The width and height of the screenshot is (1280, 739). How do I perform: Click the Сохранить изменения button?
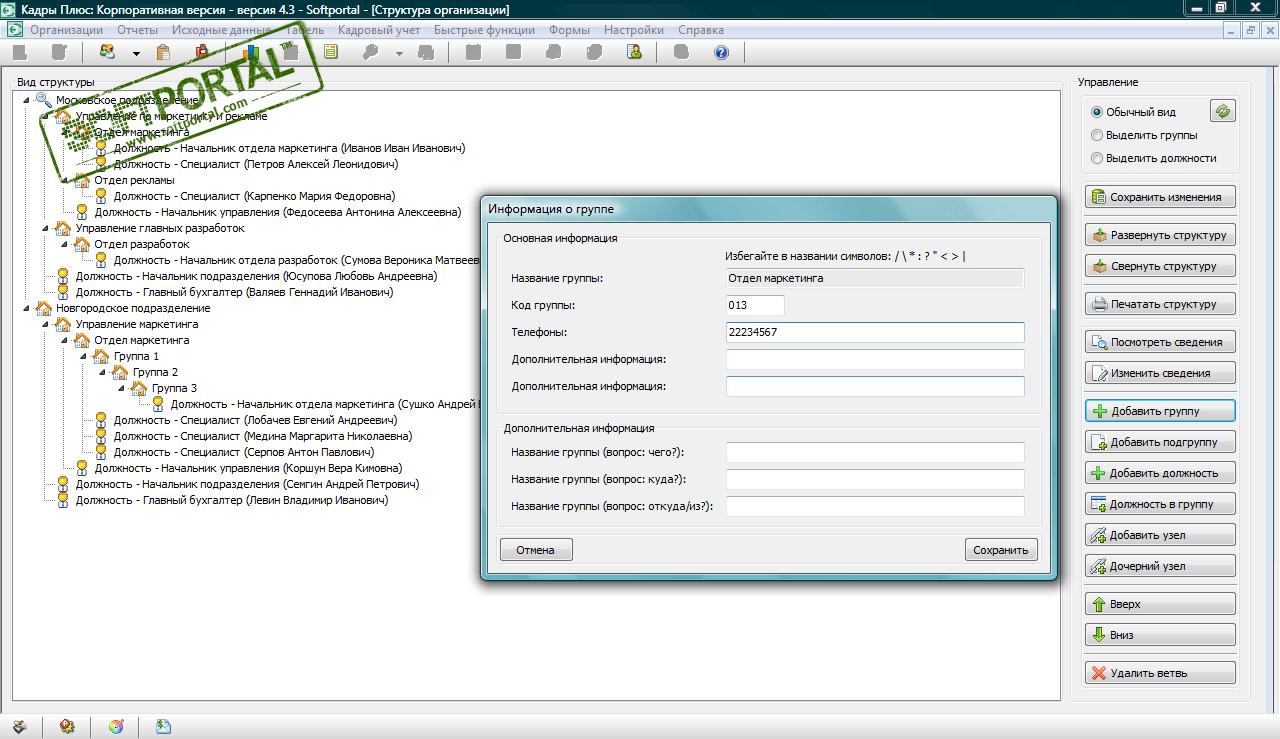tap(1160, 197)
